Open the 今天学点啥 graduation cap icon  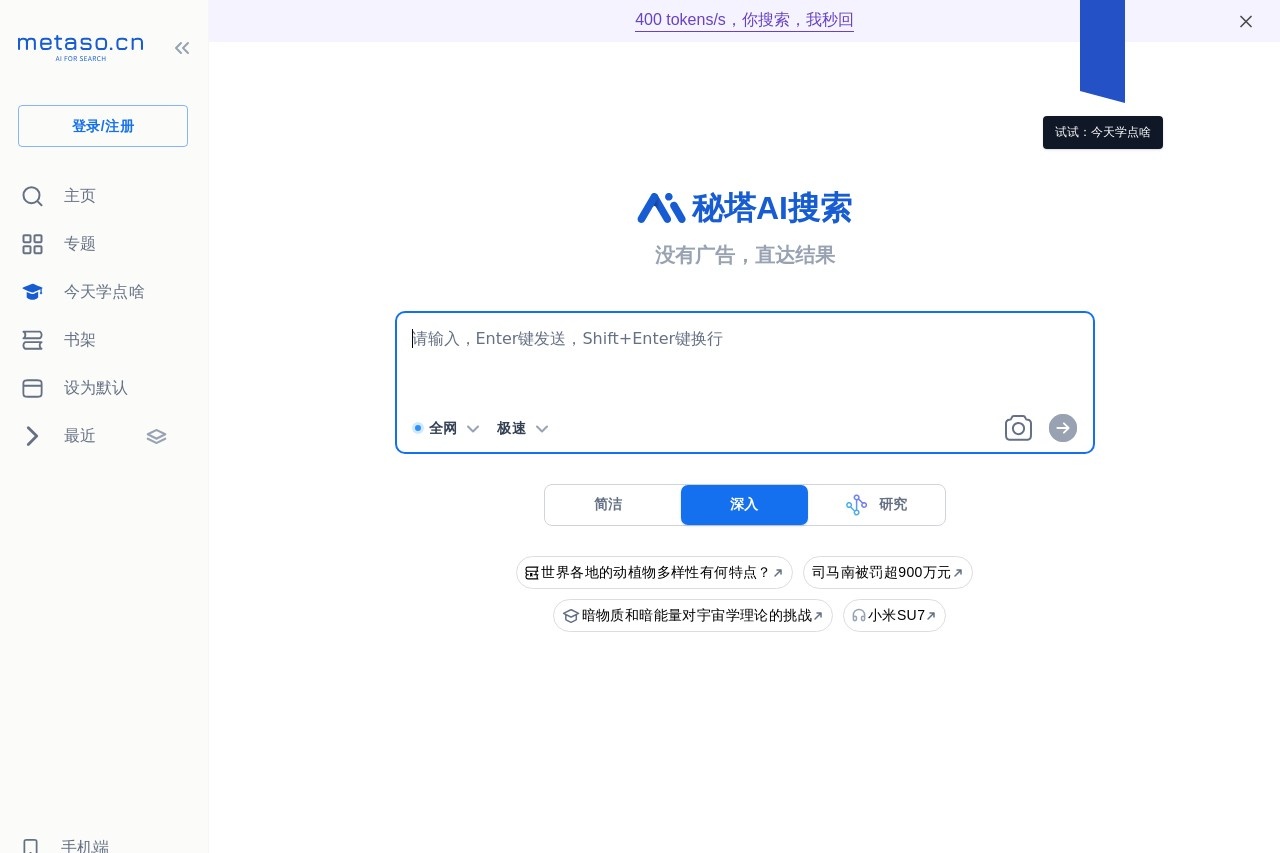click(x=32, y=292)
